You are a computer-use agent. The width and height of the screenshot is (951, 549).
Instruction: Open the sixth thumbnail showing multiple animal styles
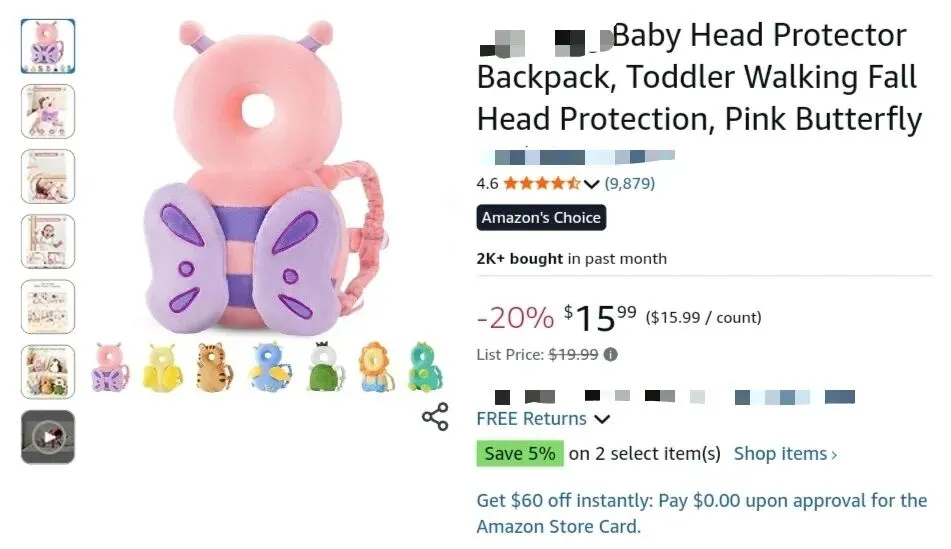tap(48, 371)
